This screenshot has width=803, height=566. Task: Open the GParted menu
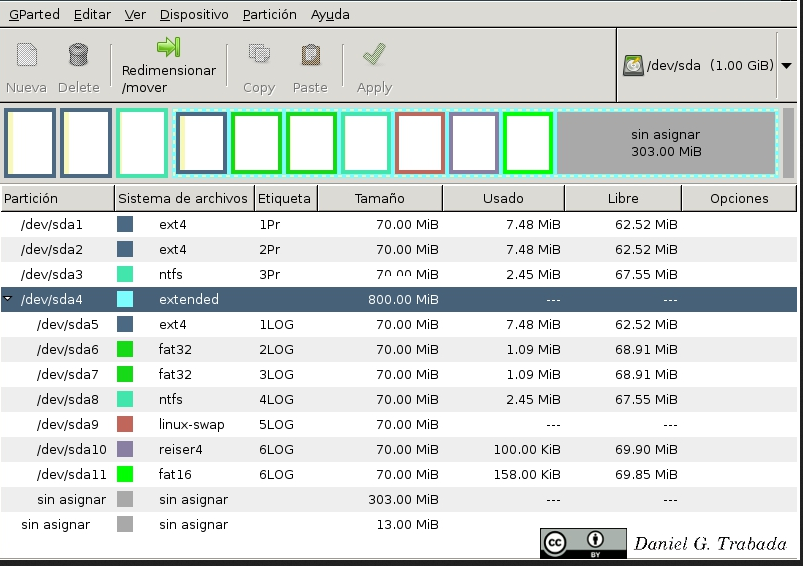coord(34,14)
